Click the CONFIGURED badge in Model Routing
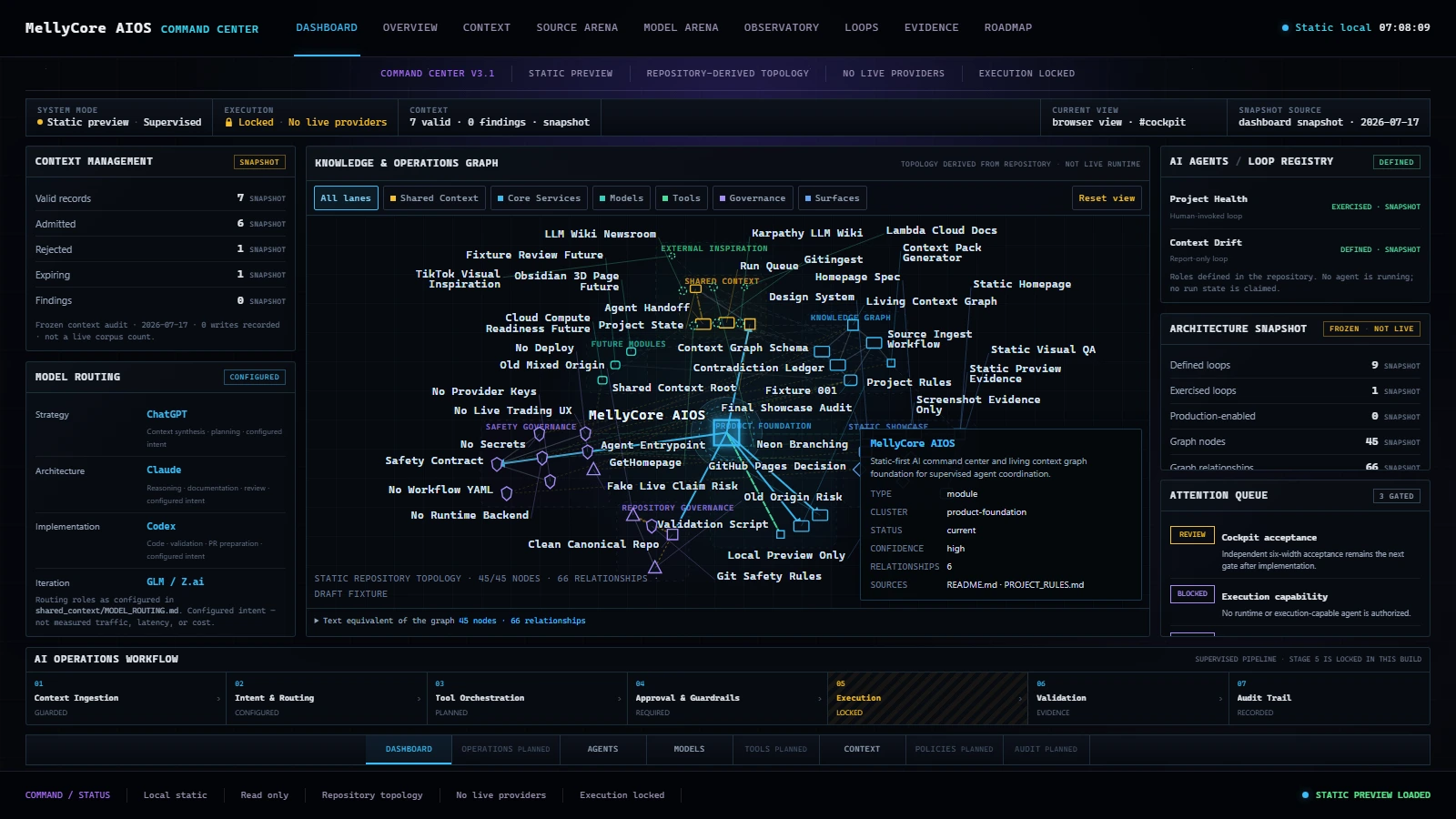Viewport: 1456px width, 819px height. point(255,377)
